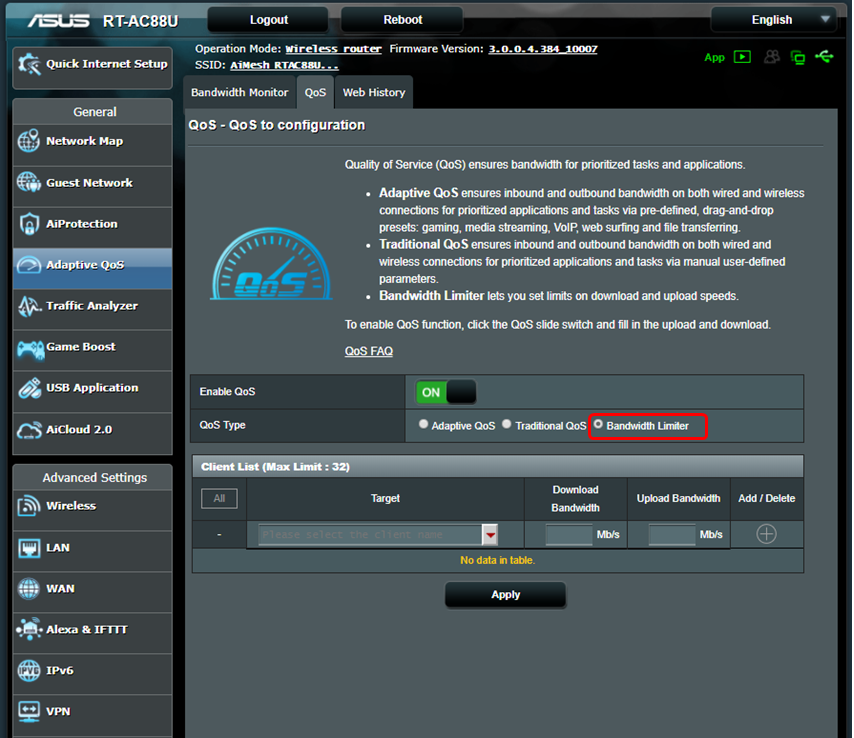Screen dimensions: 854x738
Task: Click the AiProtection shield icon
Action: (x=28, y=224)
